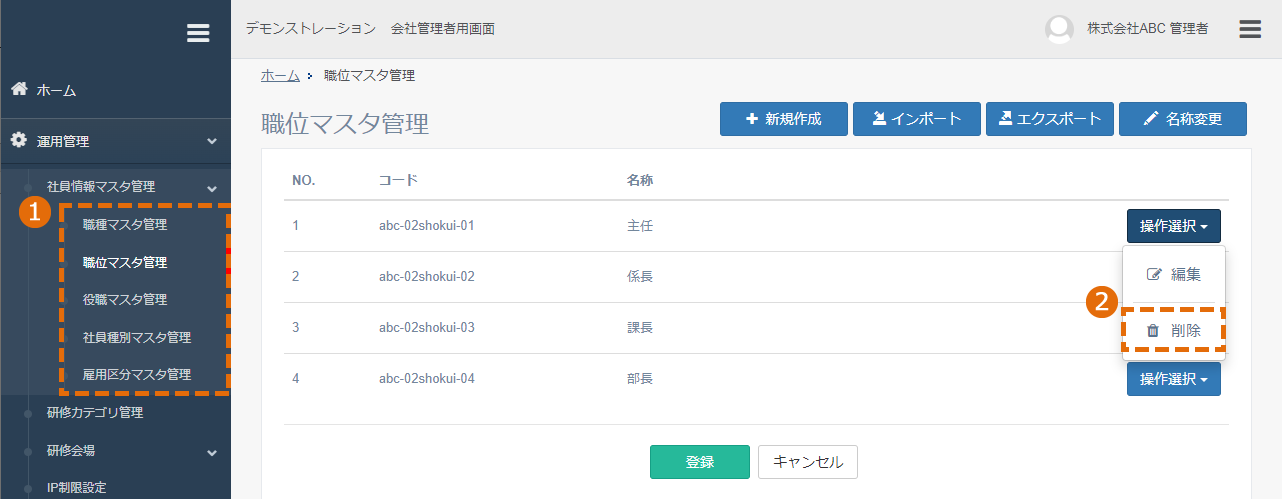Click the name 主任 in row 1
Screen dimensions: 1282x499
point(640,226)
